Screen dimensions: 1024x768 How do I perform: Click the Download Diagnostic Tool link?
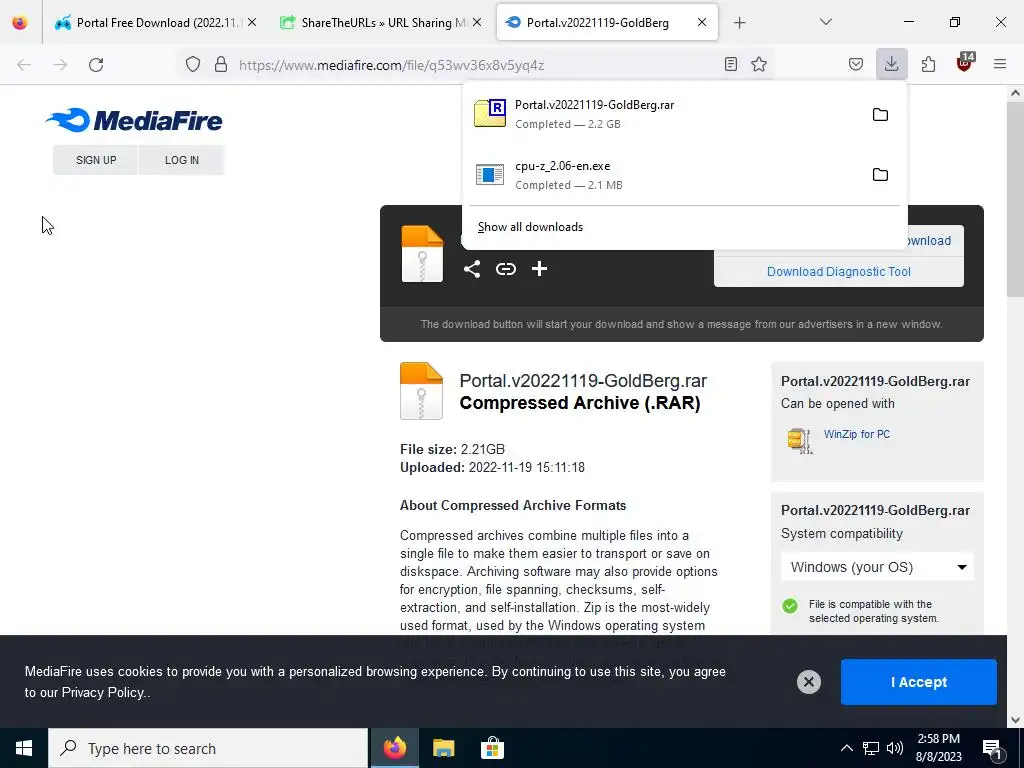pos(839,272)
